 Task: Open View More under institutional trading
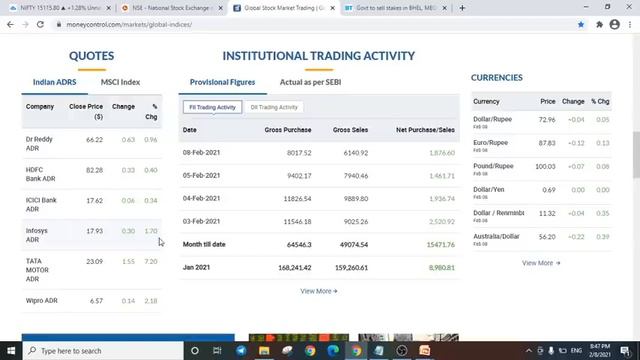tap(319, 291)
